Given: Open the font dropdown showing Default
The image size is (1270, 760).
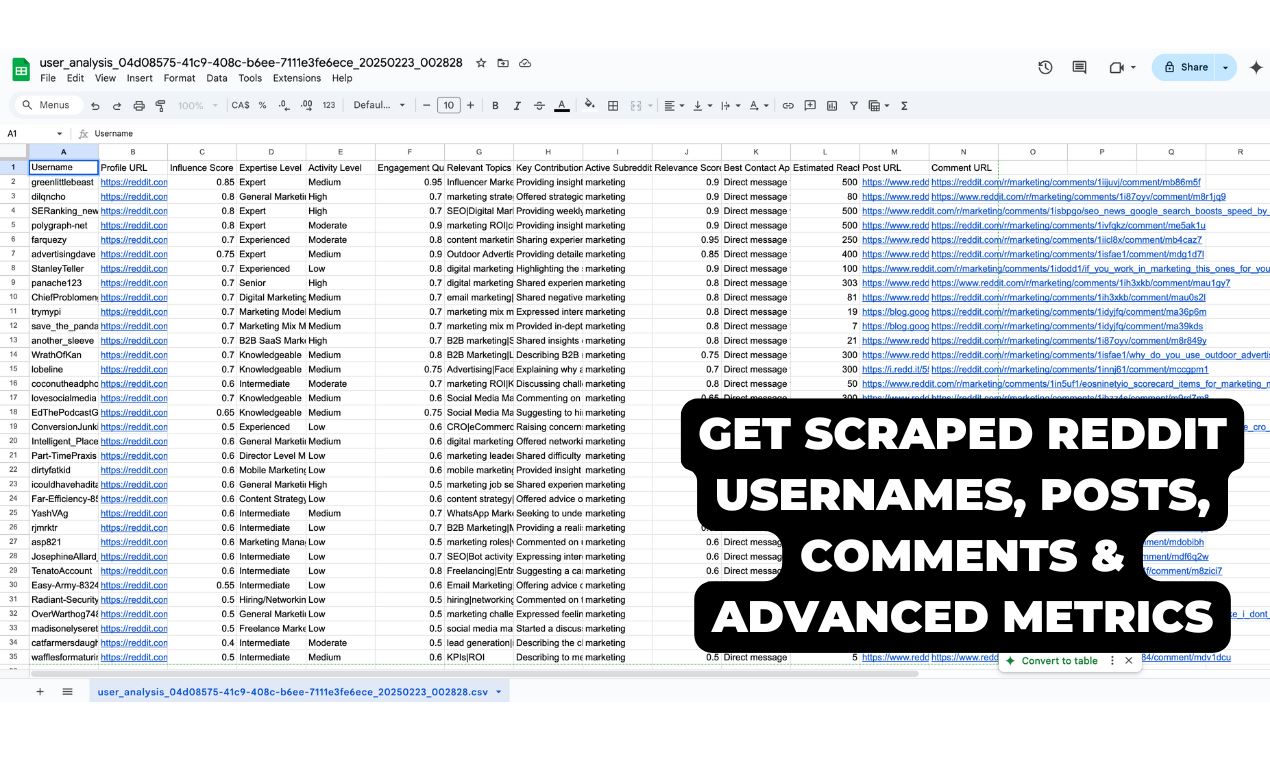Looking at the screenshot, I should pyautogui.click(x=379, y=105).
